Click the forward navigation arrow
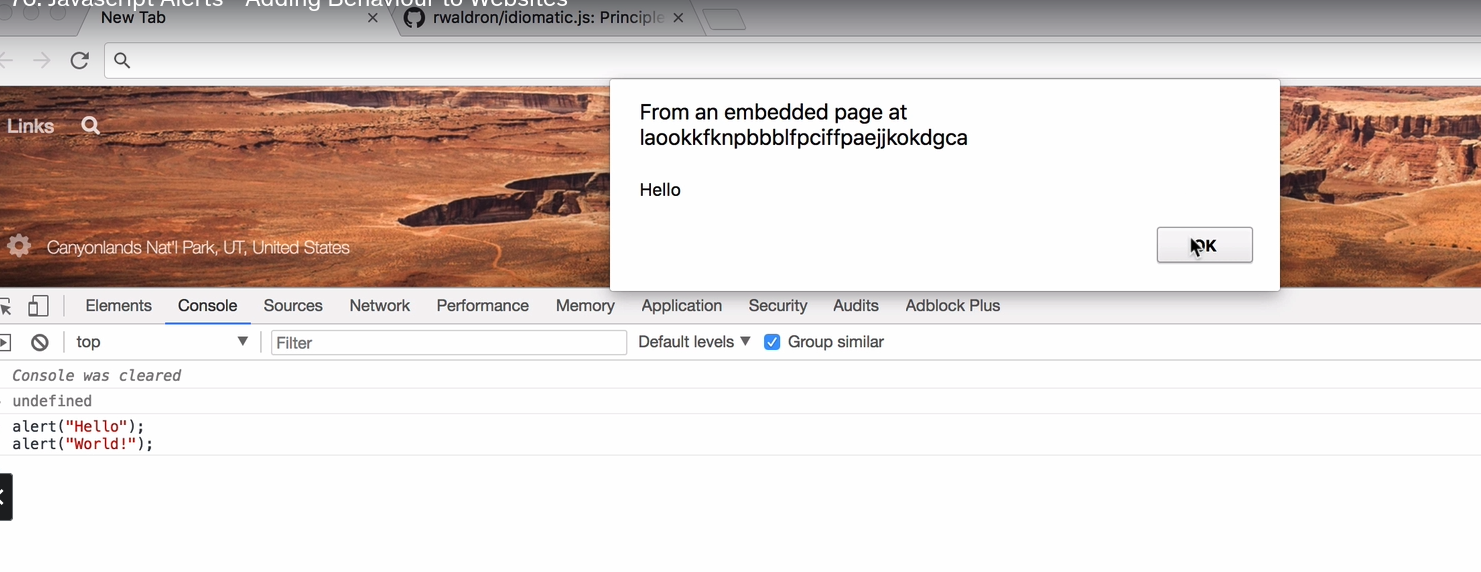 click(41, 61)
